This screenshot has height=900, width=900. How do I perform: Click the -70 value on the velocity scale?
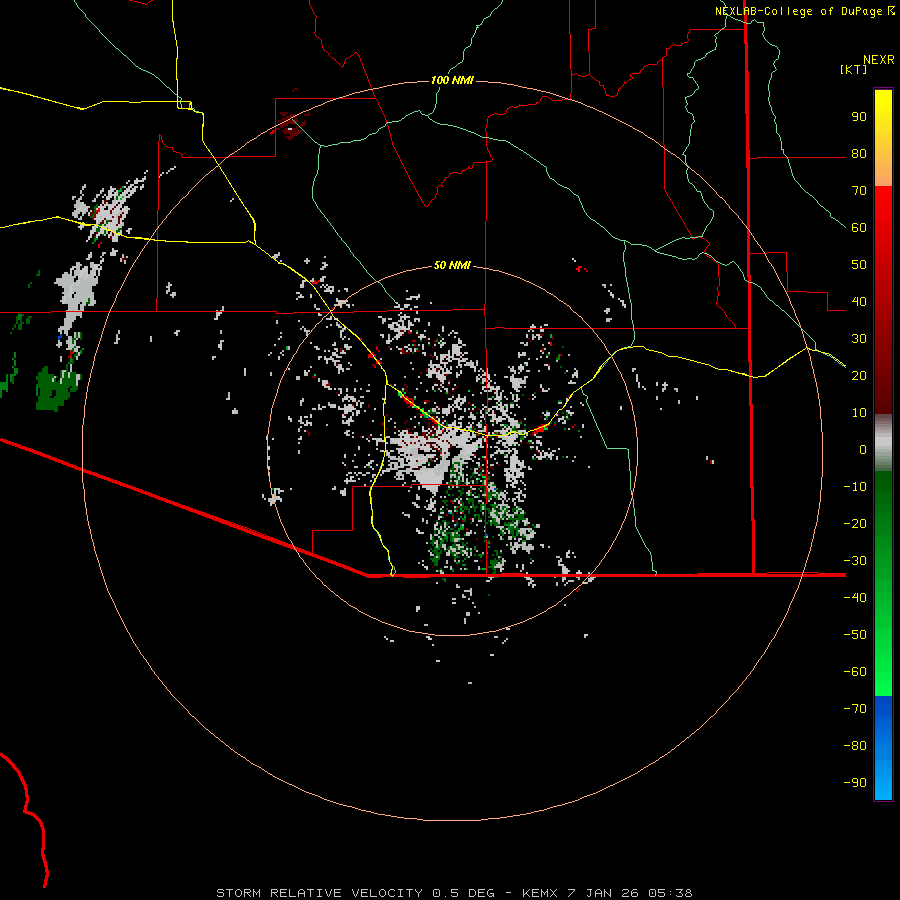click(855, 709)
